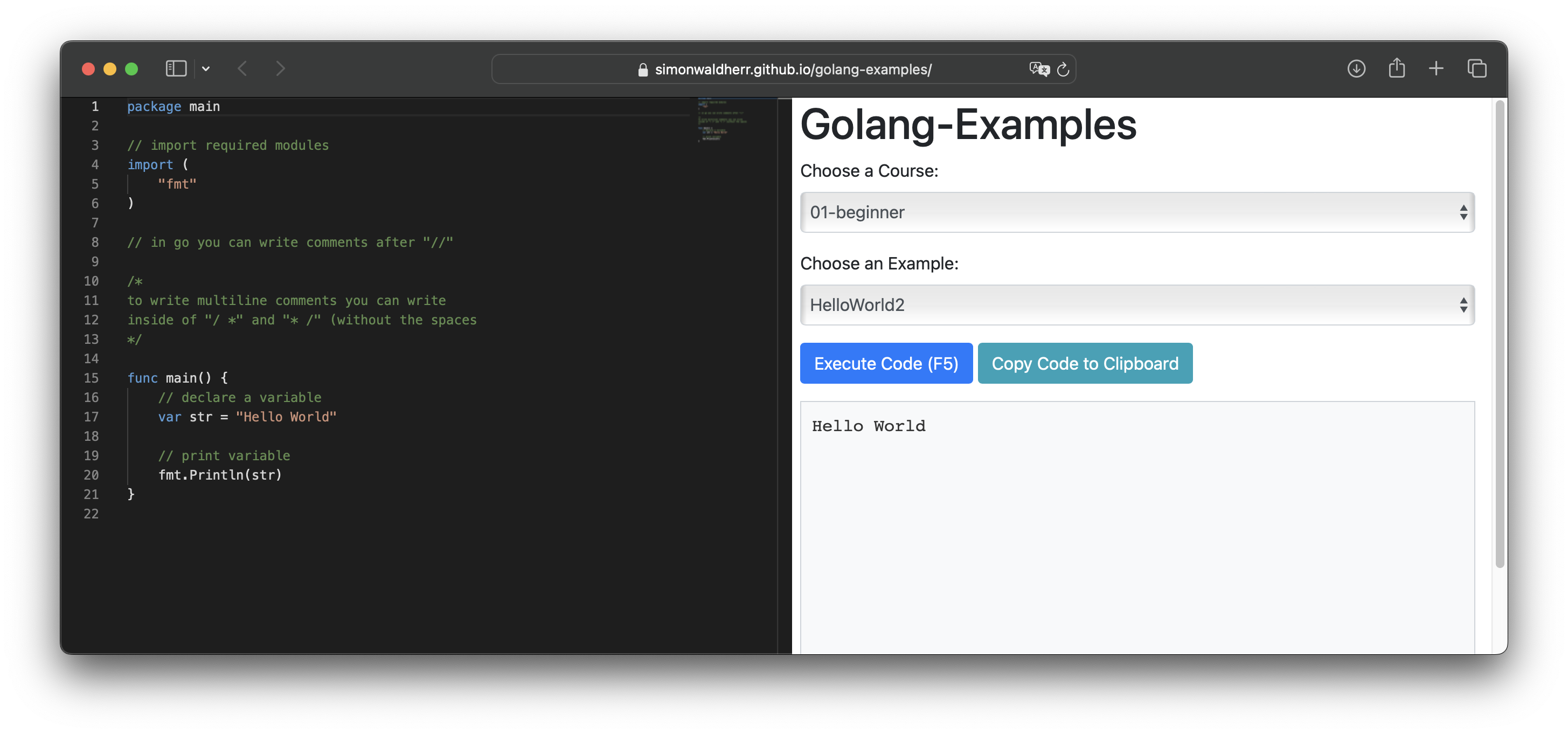Click the Hello World output area
The width and height of the screenshot is (1568, 734).
coord(1136,527)
